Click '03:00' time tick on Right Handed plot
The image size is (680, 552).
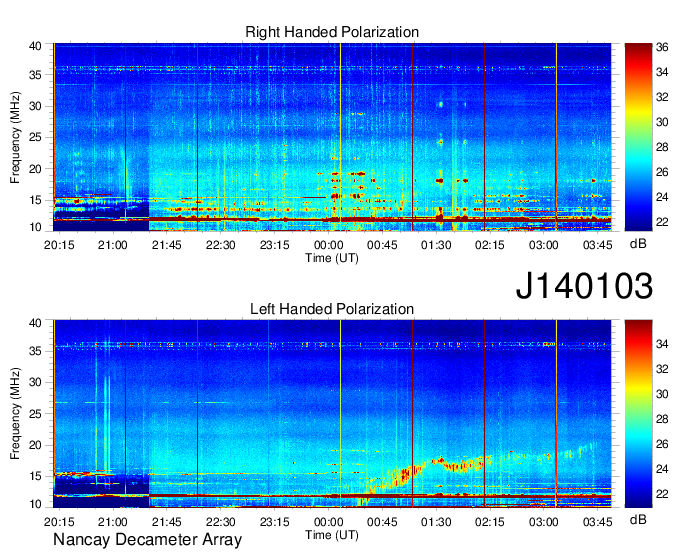click(543, 245)
